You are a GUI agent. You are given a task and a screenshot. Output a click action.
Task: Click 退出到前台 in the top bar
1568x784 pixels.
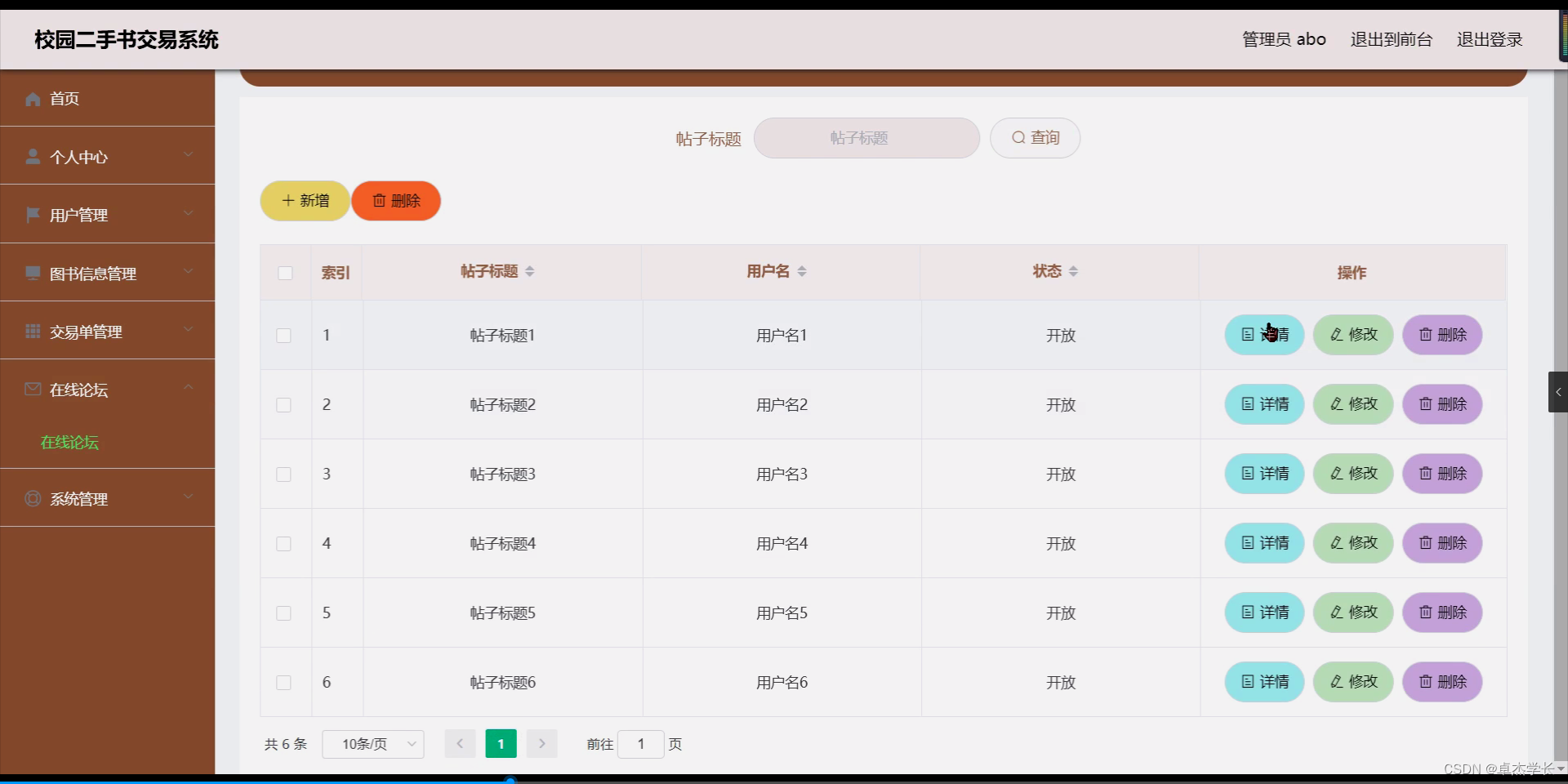(1390, 38)
